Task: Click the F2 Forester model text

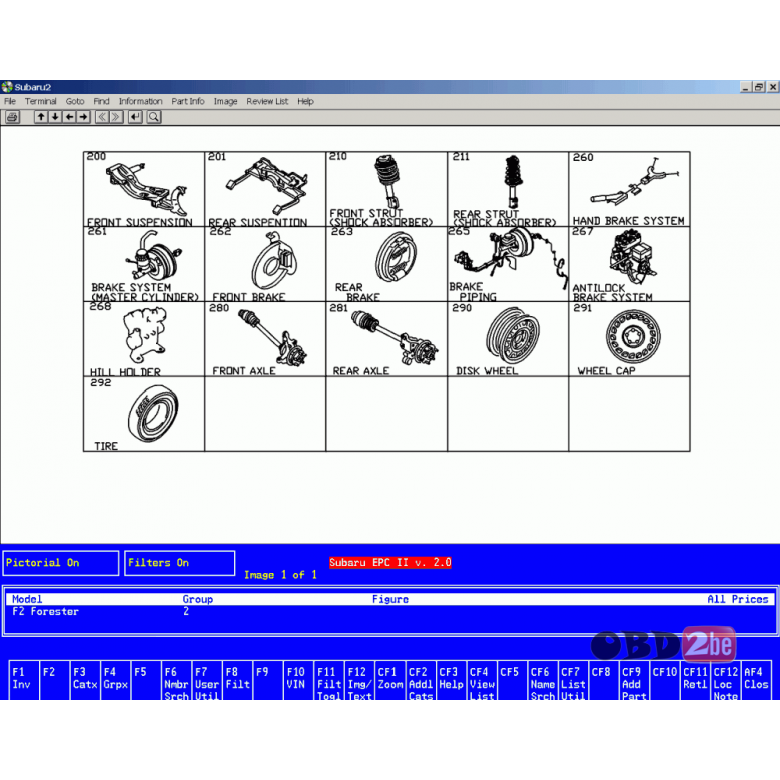Action: pos(45,612)
